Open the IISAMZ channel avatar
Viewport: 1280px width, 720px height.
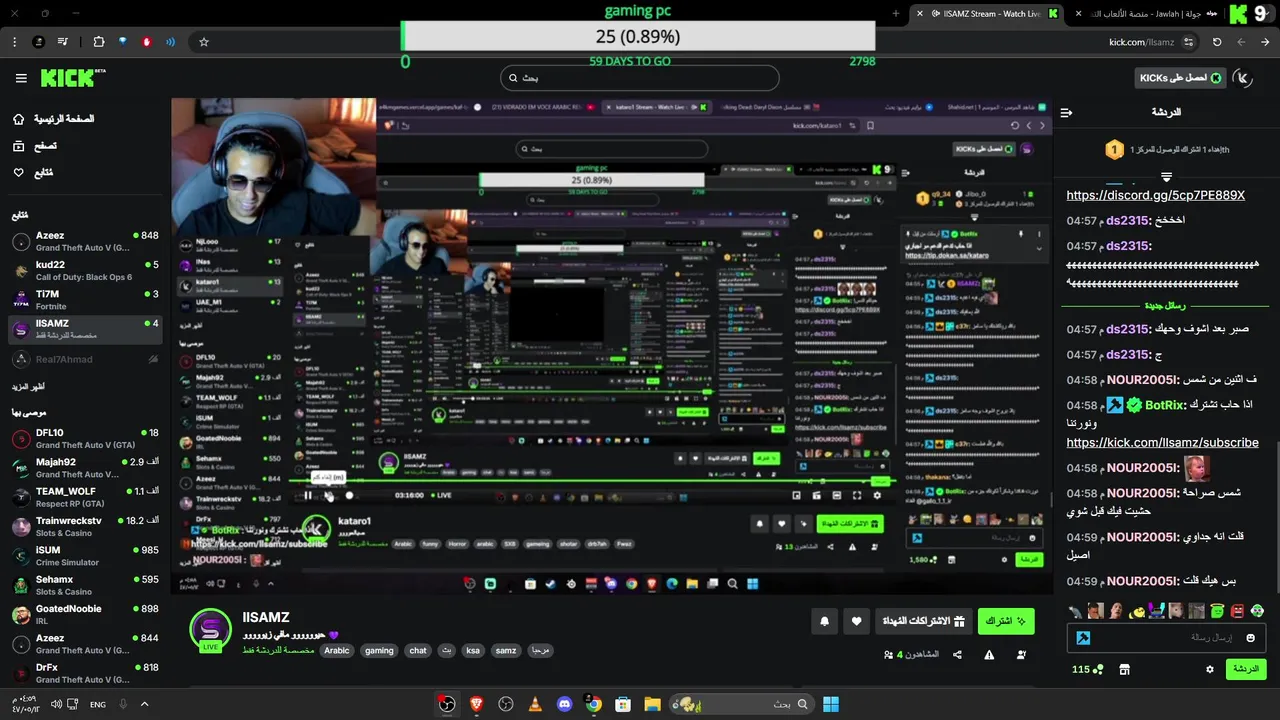click(211, 630)
